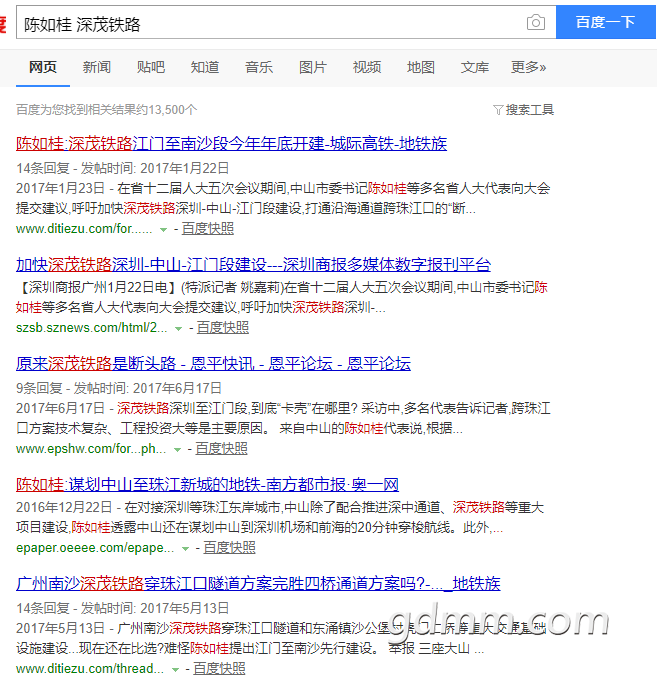Open result 原来深茂铁路是断头路 恩平论坛
Image resolution: width=657 pixels, height=684 pixels.
coord(213,363)
